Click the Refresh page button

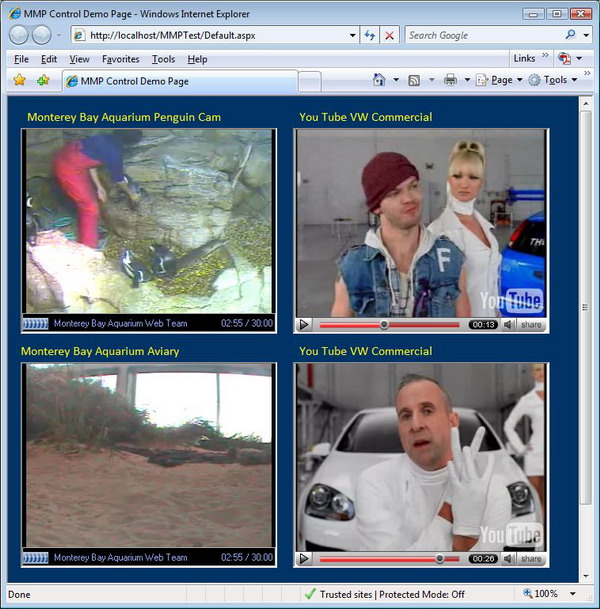coord(369,35)
